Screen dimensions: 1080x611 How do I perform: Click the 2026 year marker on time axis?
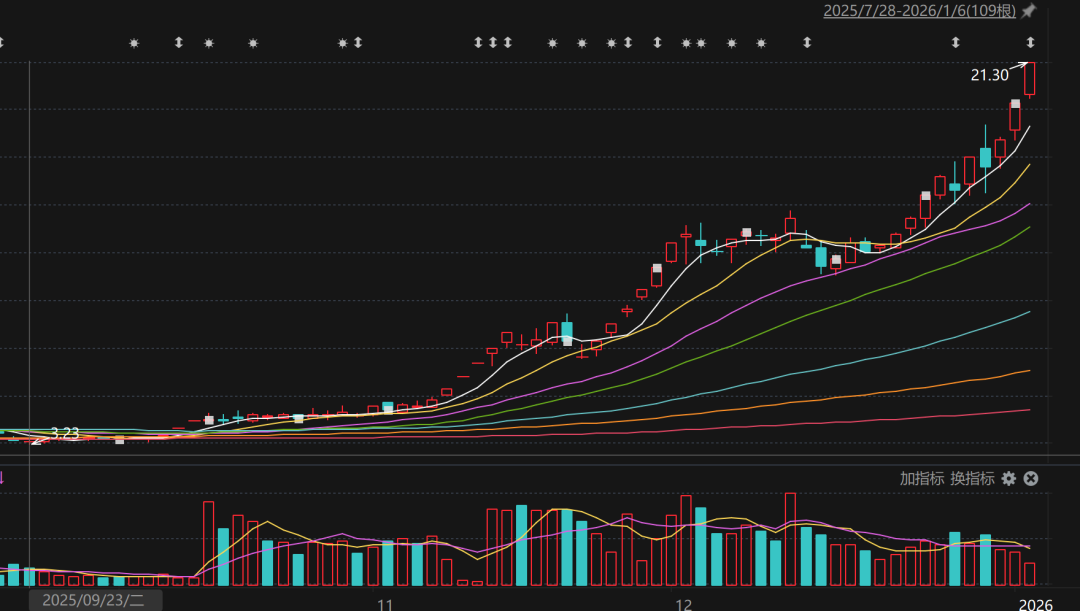(x=1035, y=604)
